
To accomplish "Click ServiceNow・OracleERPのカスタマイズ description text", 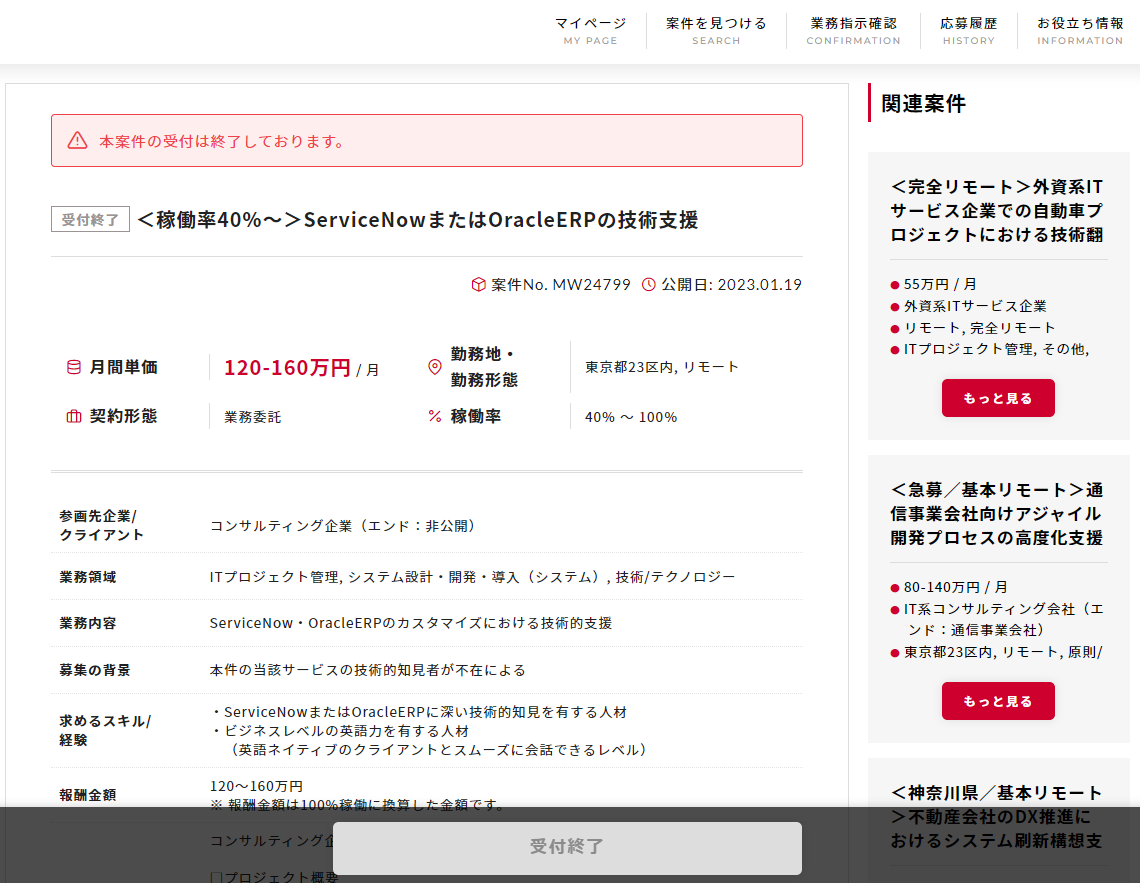I will tap(411, 624).
